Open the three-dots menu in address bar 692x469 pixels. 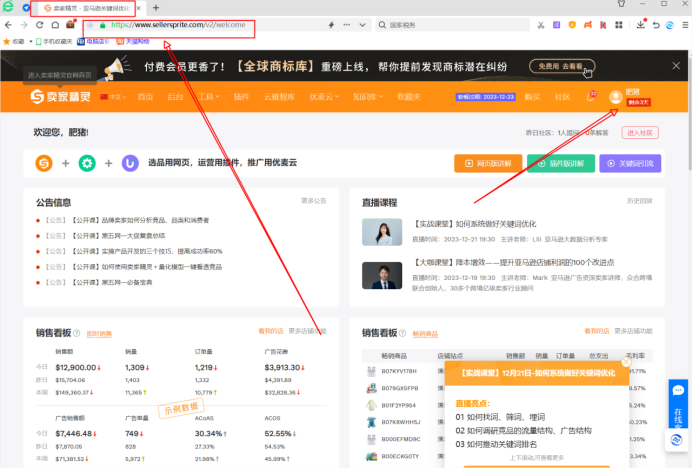tap(347, 25)
